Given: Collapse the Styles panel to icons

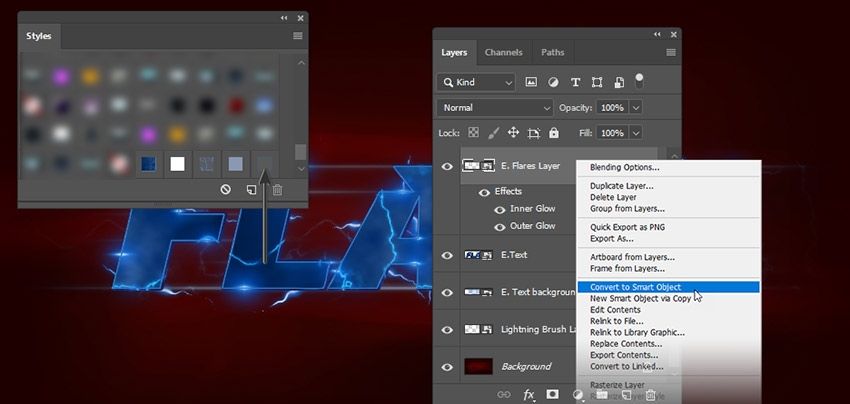Looking at the screenshot, I should tap(284, 18).
